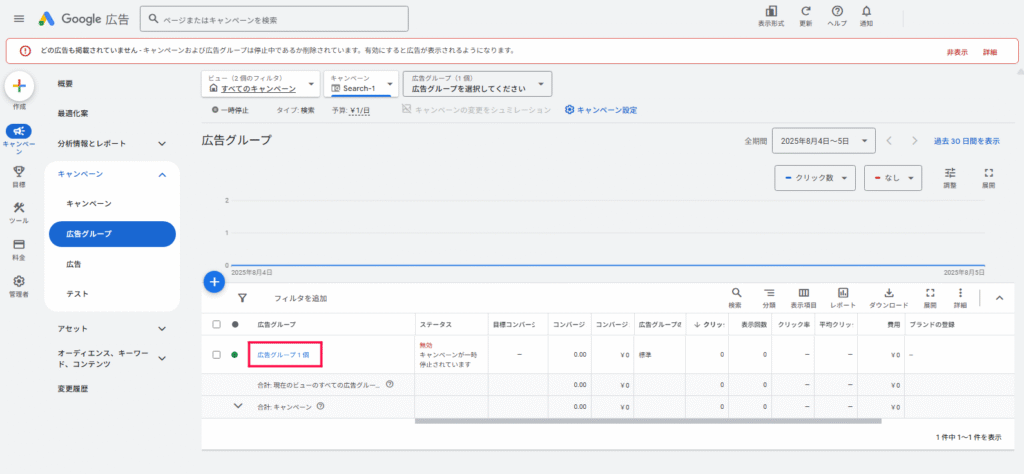The height and width of the screenshot is (474, 1024).
Task: Click the 作成 plus button
Action: (19, 86)
